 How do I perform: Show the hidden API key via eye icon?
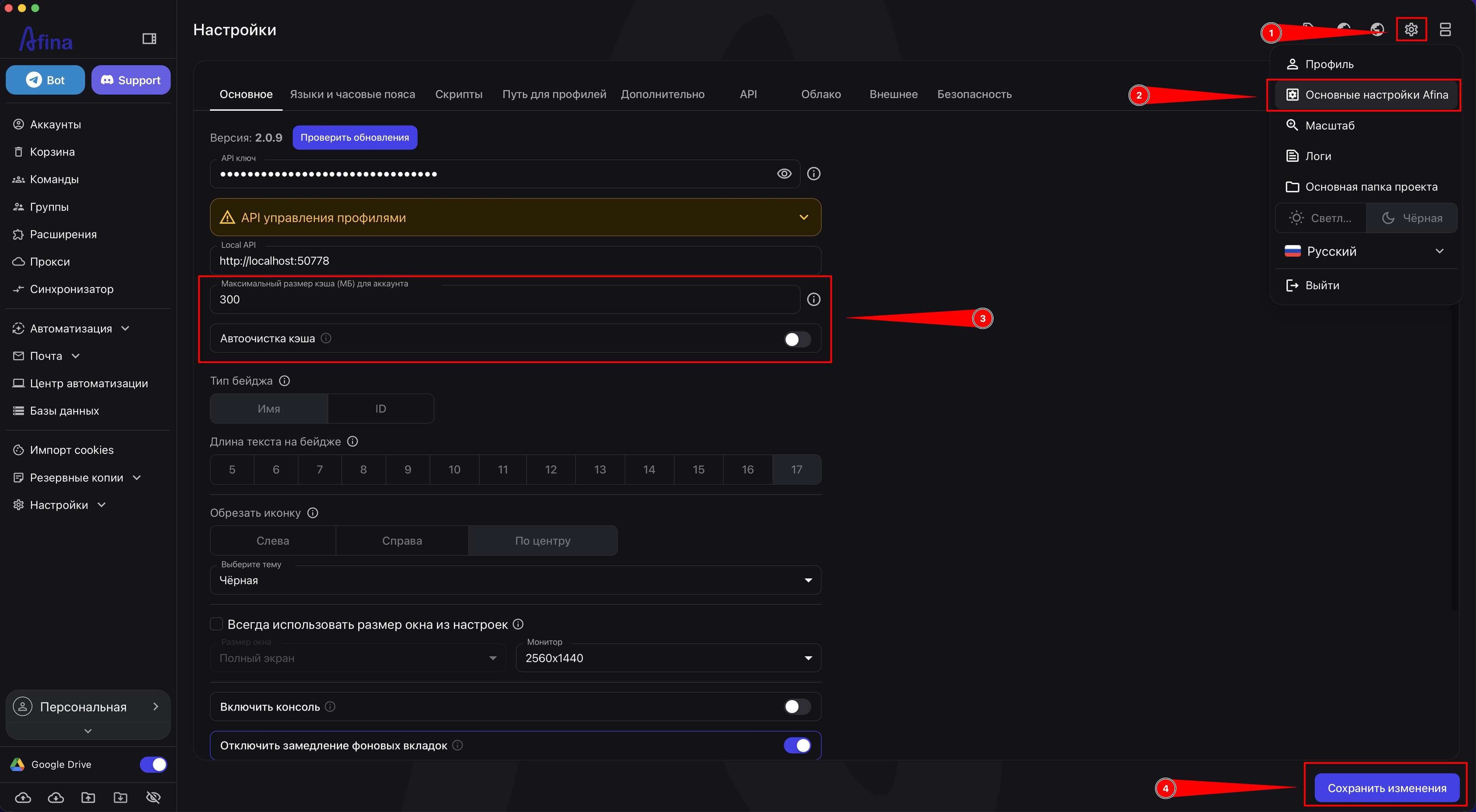coord(784,174)
